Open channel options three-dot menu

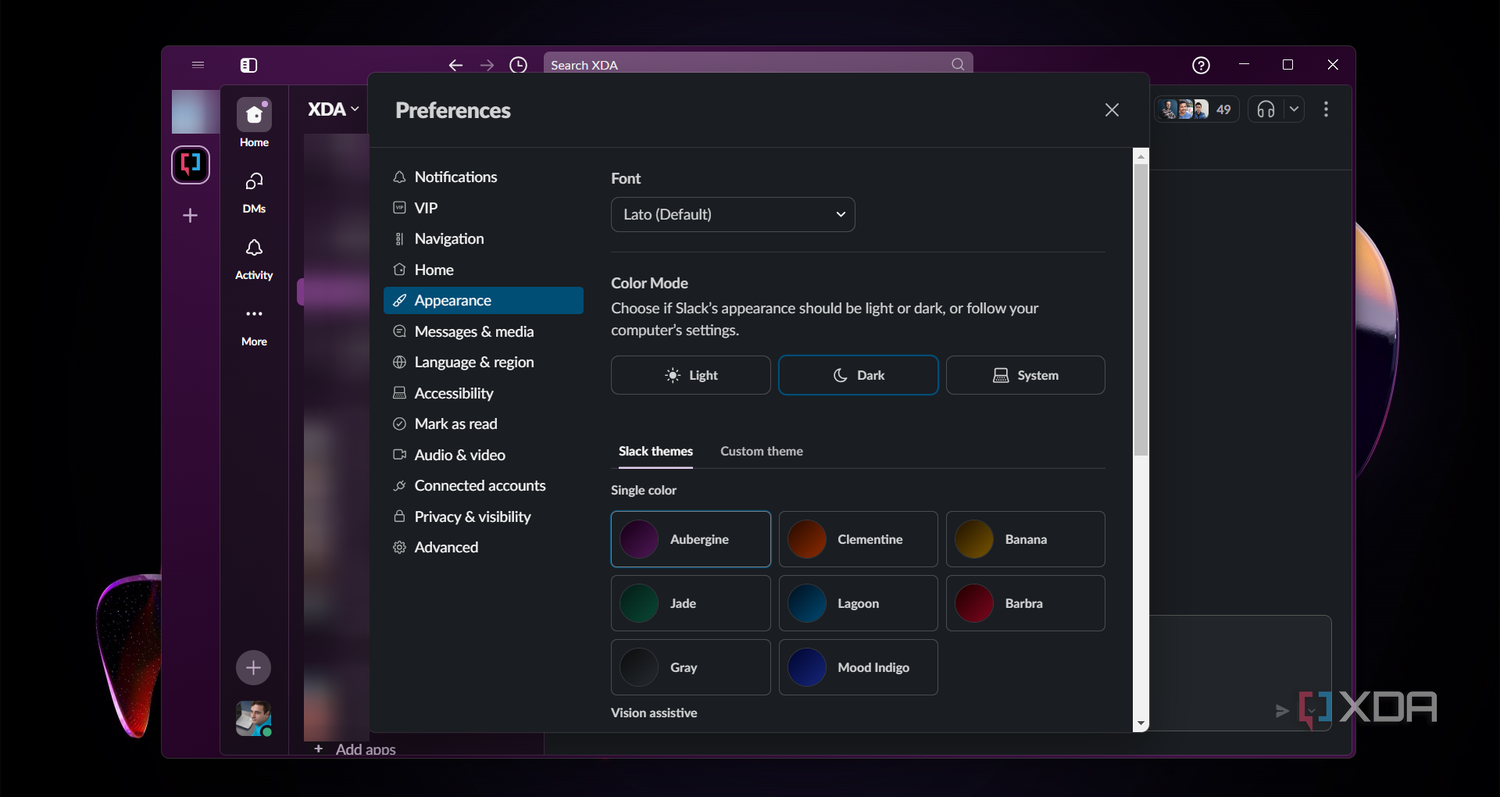point(1326,109)
